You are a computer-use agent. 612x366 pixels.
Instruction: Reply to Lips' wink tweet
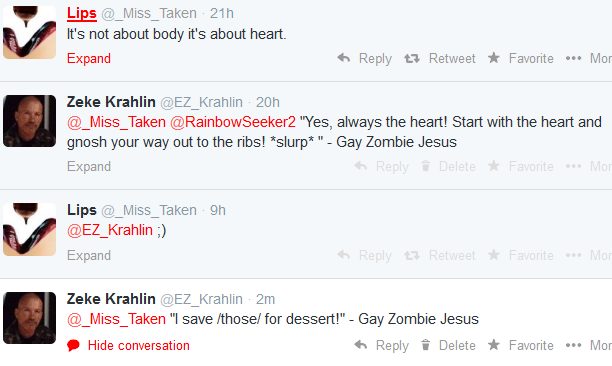tap(365, 256)
